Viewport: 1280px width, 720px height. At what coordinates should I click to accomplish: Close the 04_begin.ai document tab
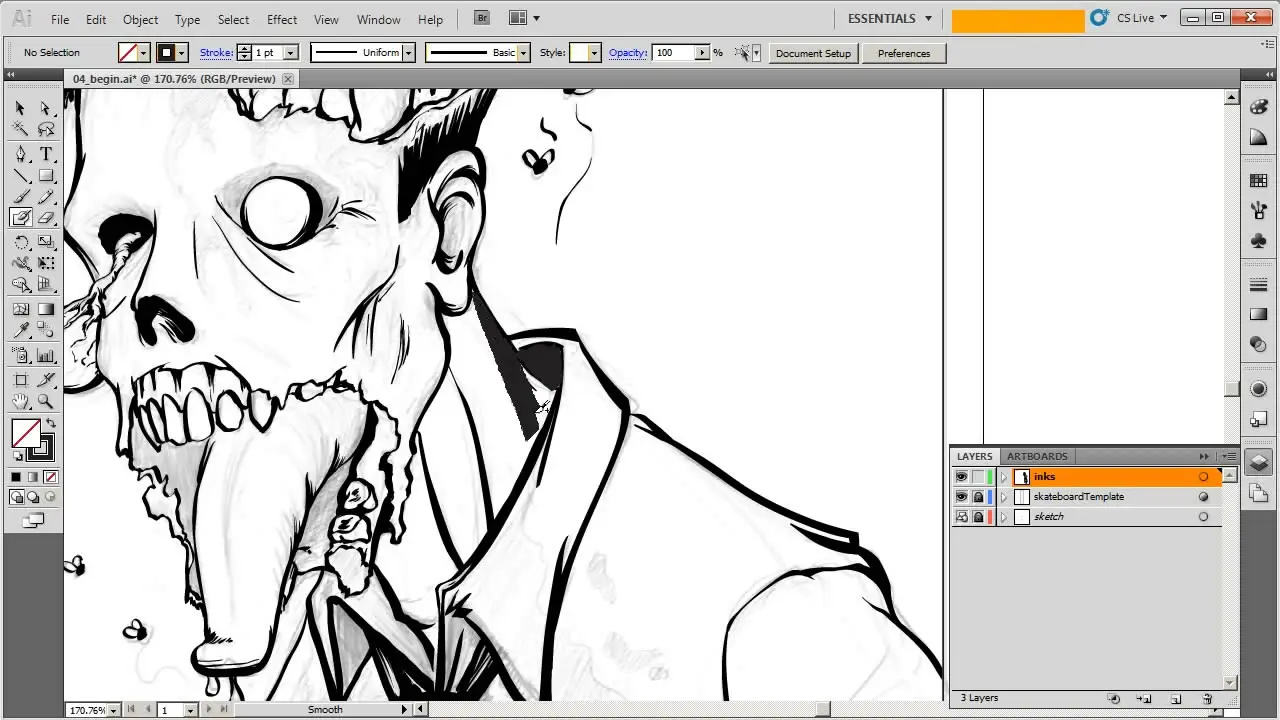coord(289,78)
